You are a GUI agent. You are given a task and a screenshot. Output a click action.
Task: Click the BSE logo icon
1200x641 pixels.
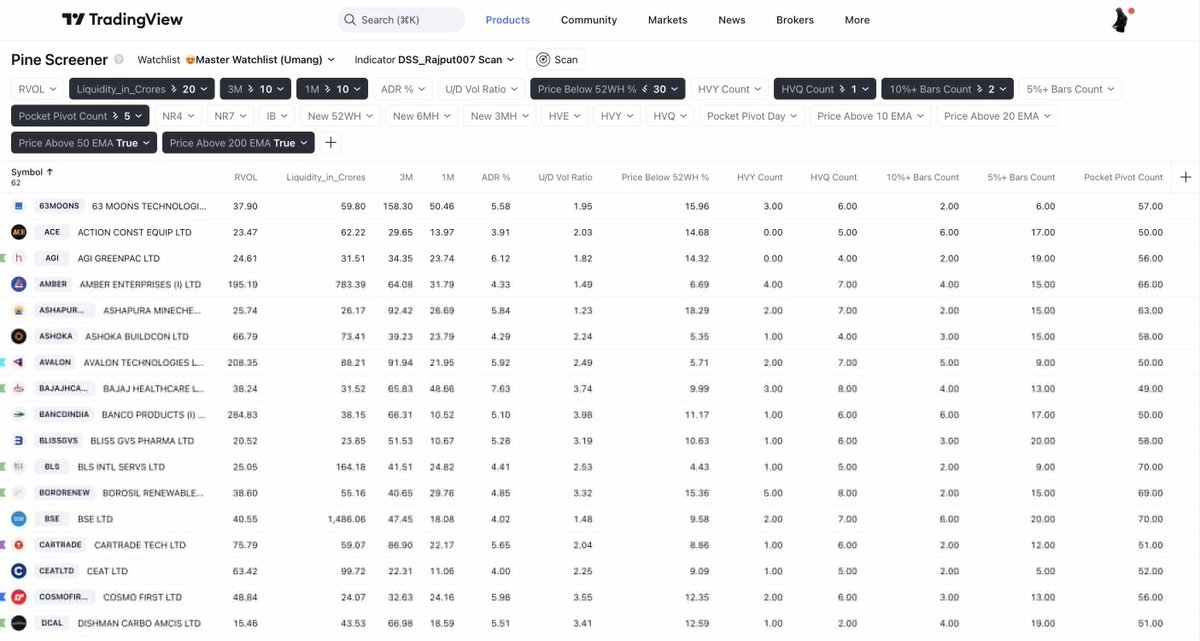[x=18, y=519]
